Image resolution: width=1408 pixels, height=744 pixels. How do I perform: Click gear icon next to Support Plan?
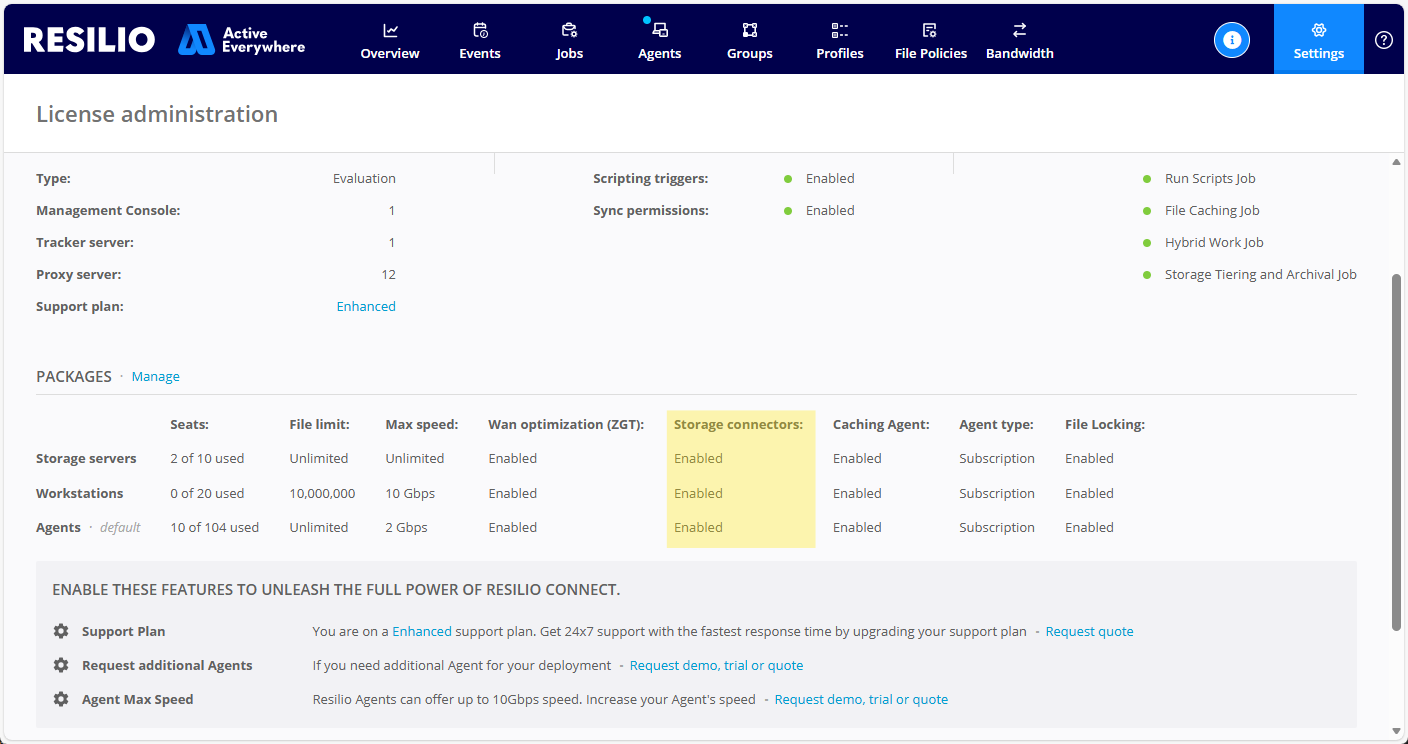pos(61,632)
